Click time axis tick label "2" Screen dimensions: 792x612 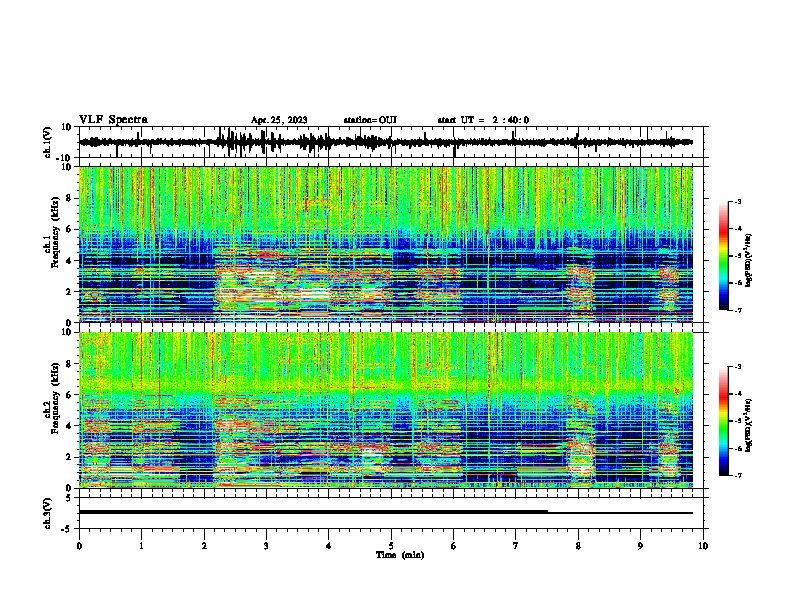coord(204,546)
